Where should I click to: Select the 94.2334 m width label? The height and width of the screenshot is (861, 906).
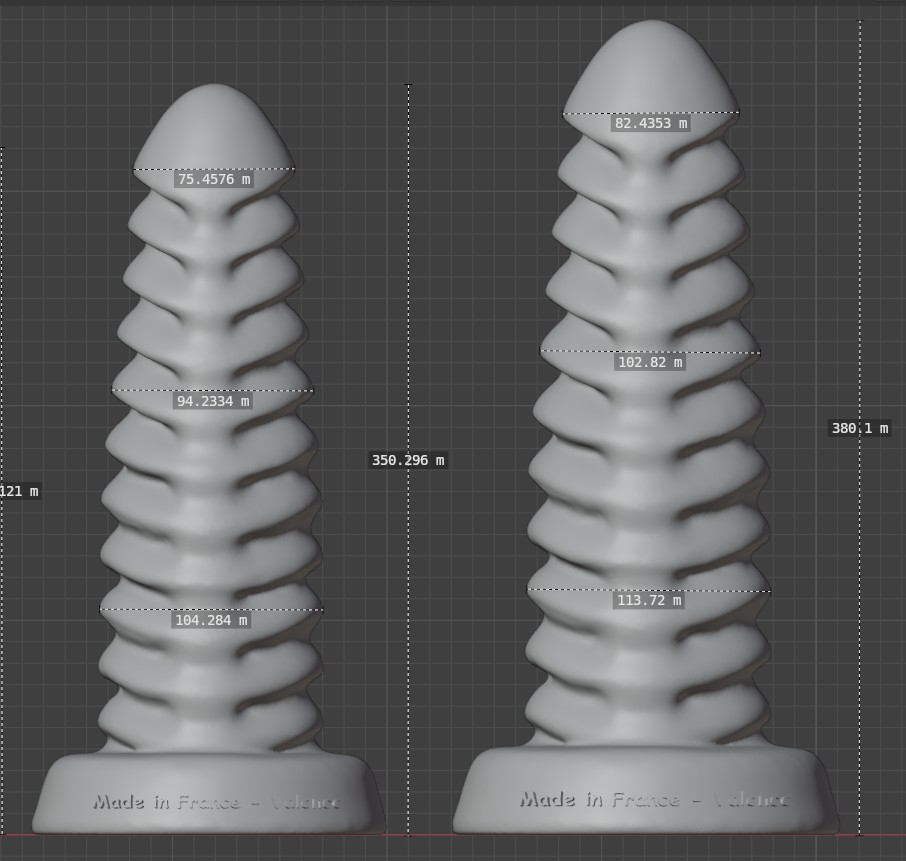click(x=212, y=401)
